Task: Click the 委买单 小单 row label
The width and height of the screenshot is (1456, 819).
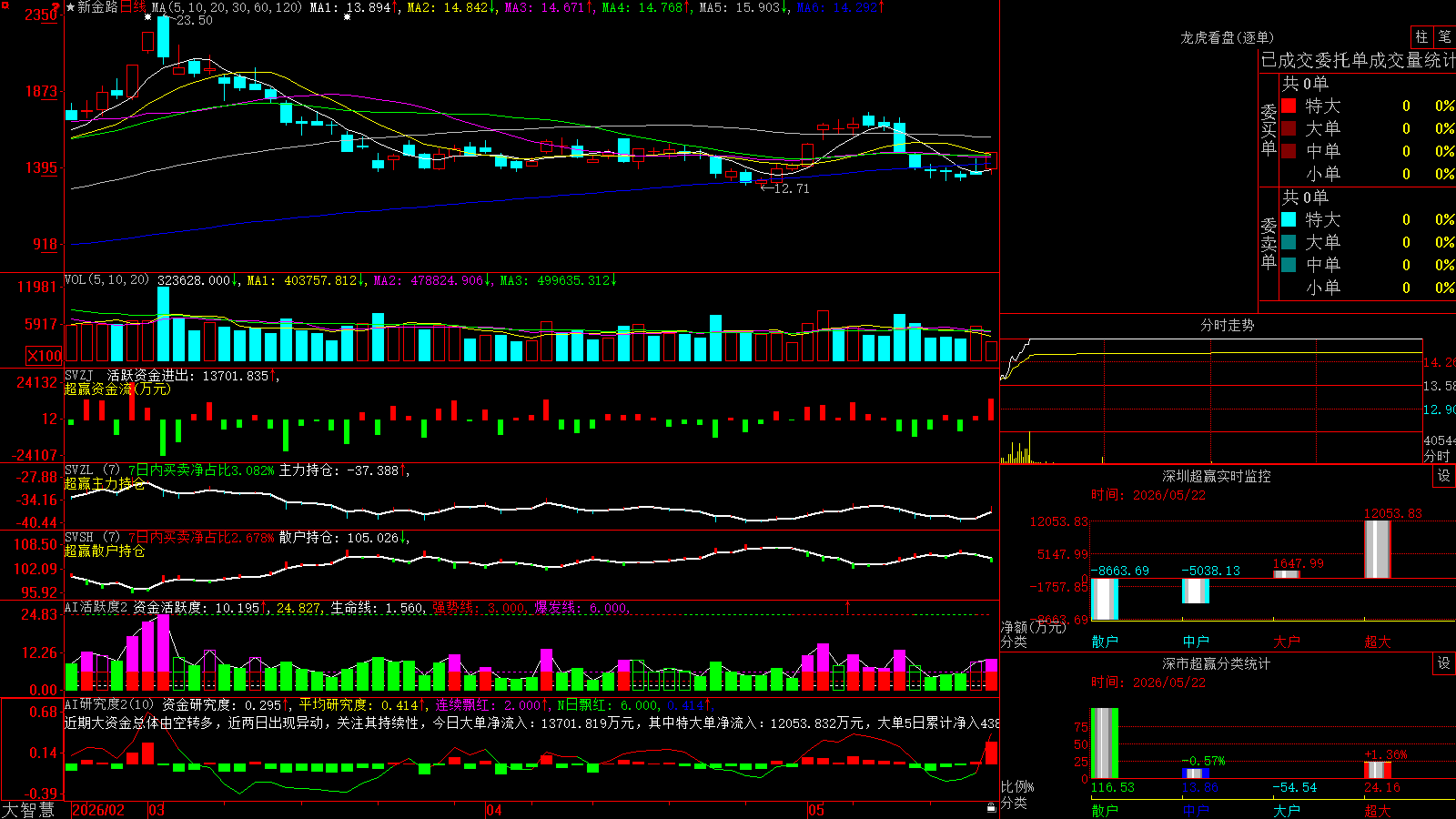Action: 1323,174
